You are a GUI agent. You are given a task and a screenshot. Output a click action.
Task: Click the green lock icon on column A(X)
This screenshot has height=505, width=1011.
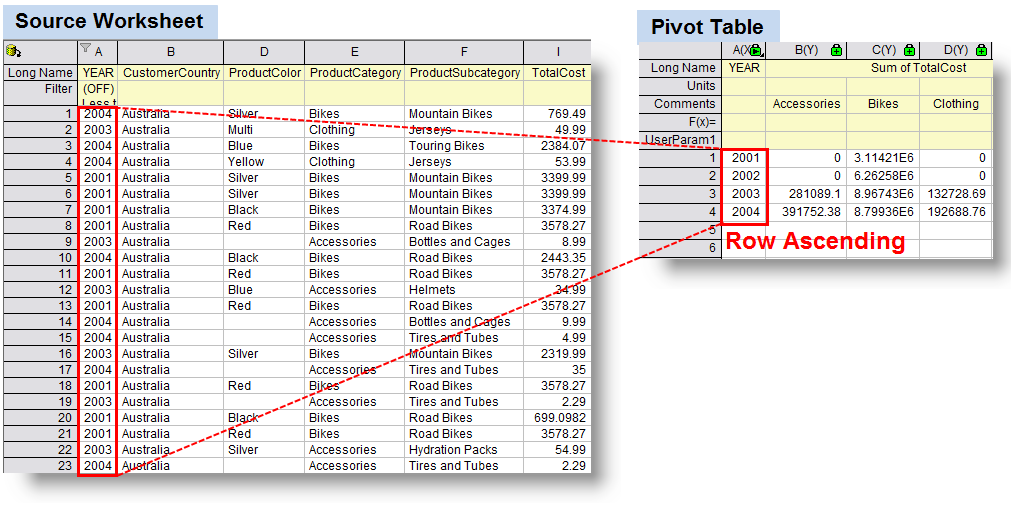click(755, 50)
